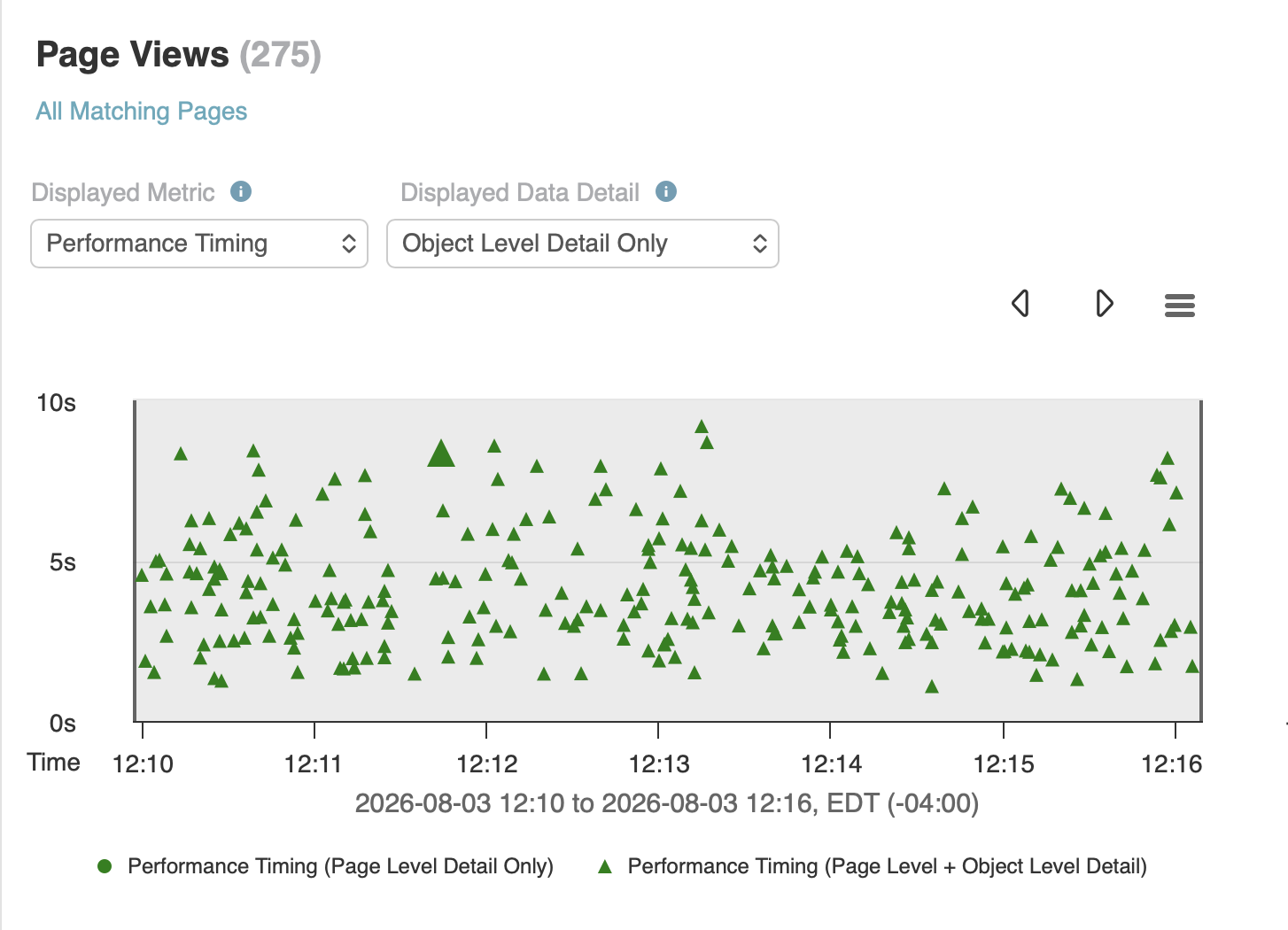
Task: Click the date range caption under chart
Action: pos(667,803)
